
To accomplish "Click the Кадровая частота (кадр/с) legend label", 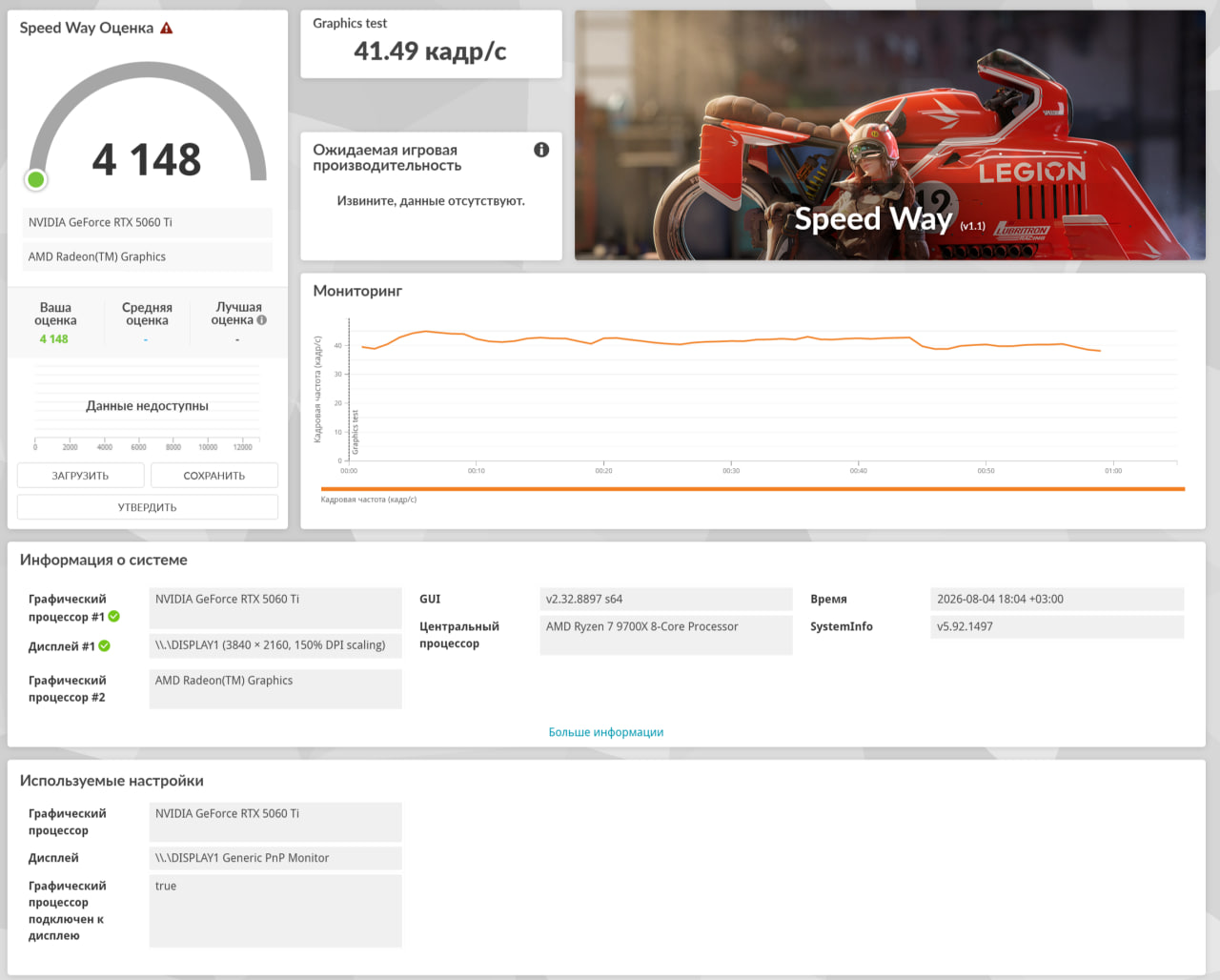I will (x=369, y=500).
